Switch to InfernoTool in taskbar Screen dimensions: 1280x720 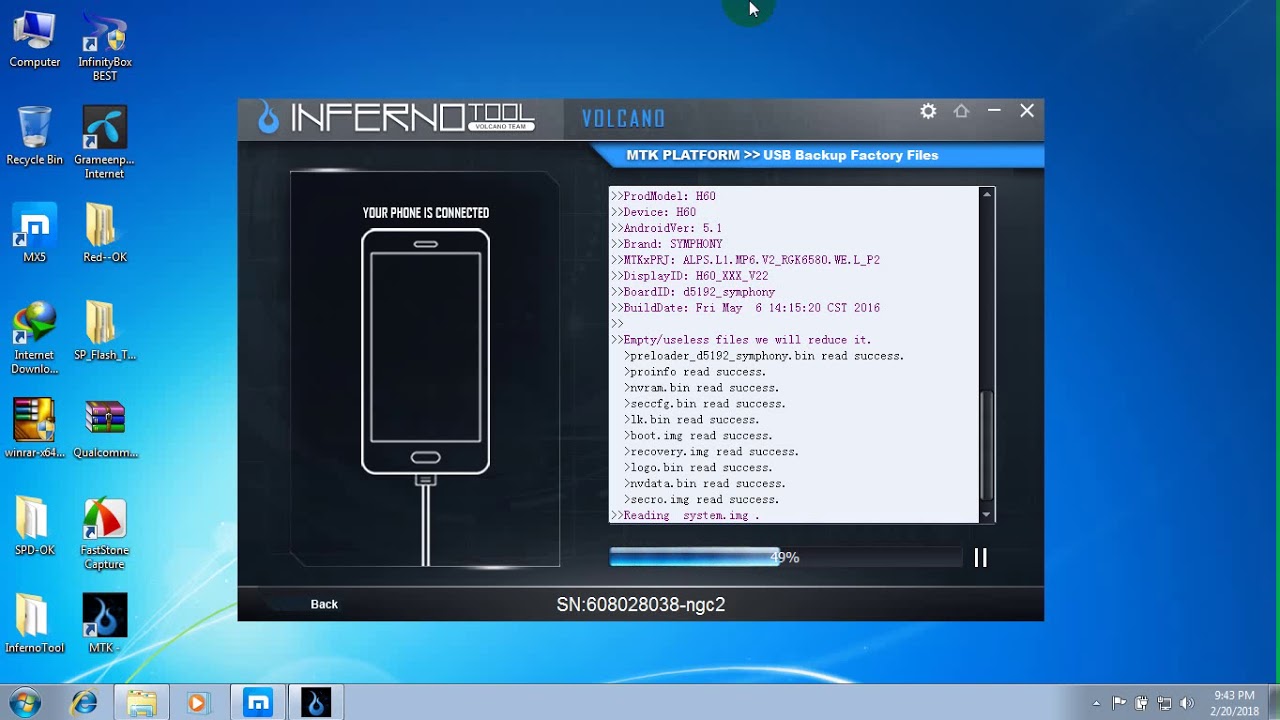click(x=316, y=703)
